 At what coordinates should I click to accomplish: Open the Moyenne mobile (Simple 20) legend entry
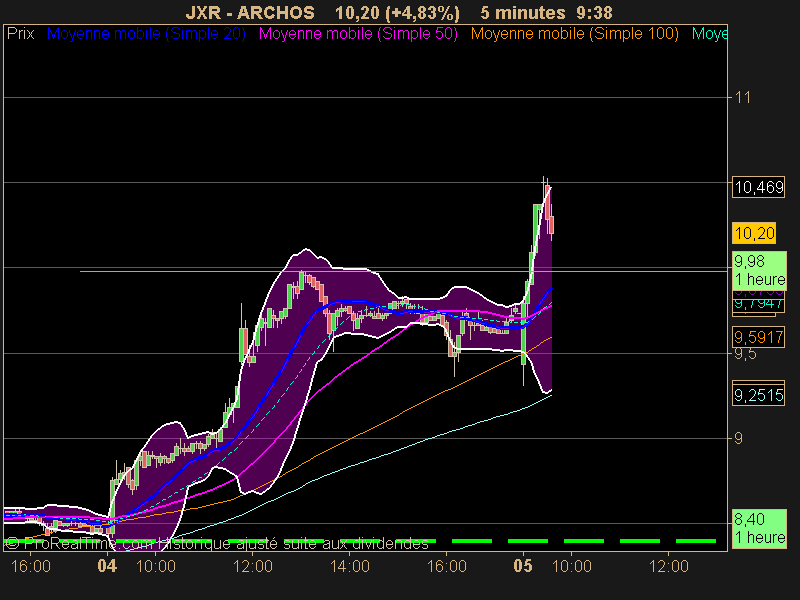[x=146, y=34]
